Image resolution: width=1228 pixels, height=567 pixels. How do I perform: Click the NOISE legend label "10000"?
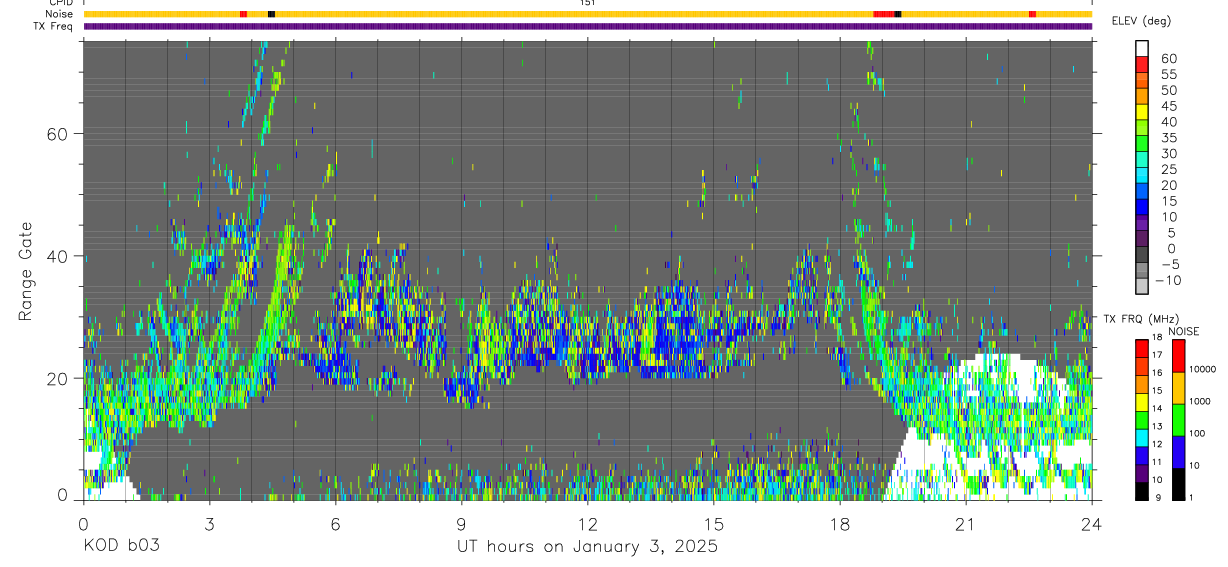point(1204,369)
